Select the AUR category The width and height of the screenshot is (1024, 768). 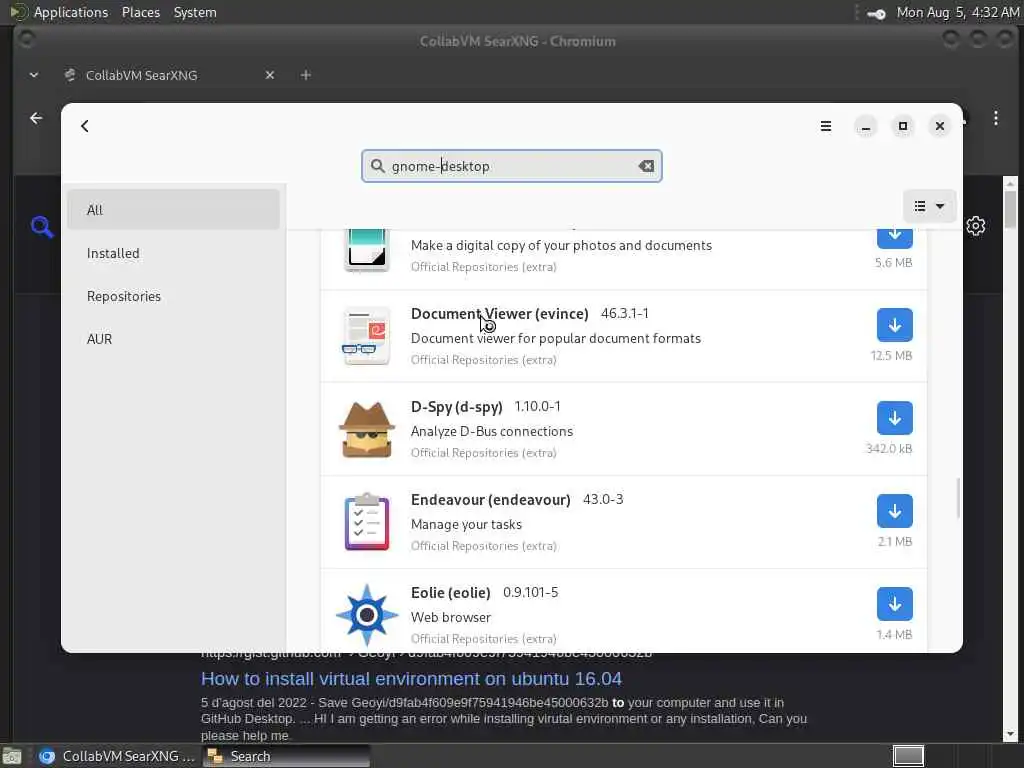(173, 339)
